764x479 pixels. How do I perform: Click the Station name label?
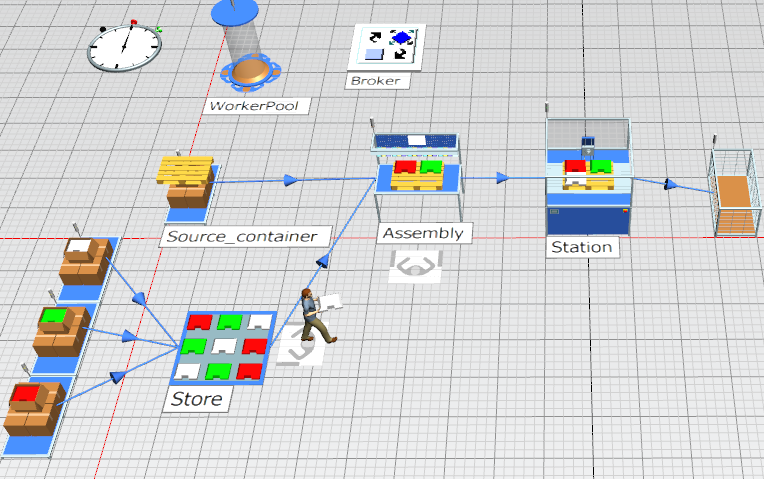[581, 246]
